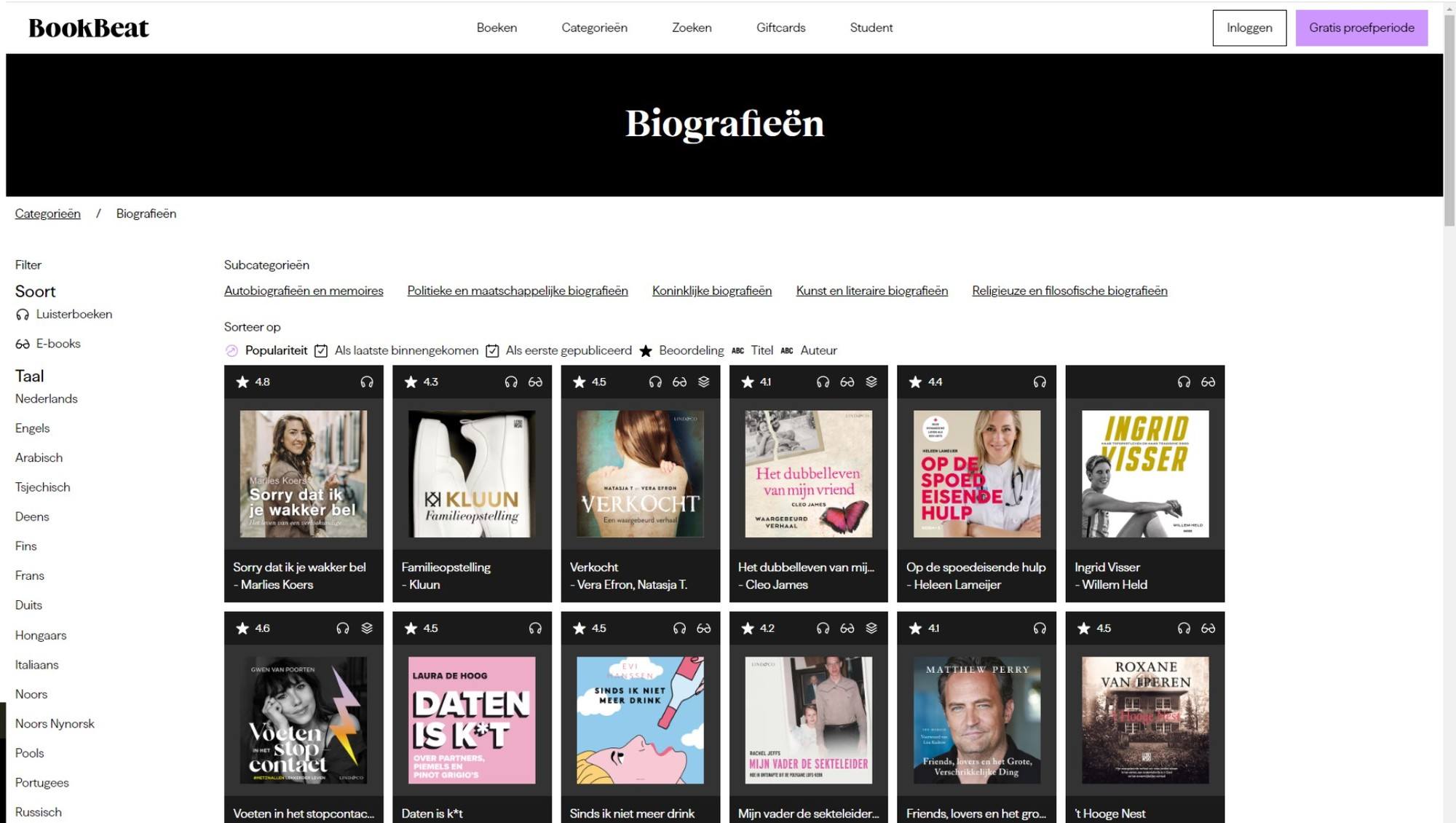Screen dimensions: 1456x823
Task: Click calendar icon before Als laatste binnengekomen
Action: click(321, 350)
